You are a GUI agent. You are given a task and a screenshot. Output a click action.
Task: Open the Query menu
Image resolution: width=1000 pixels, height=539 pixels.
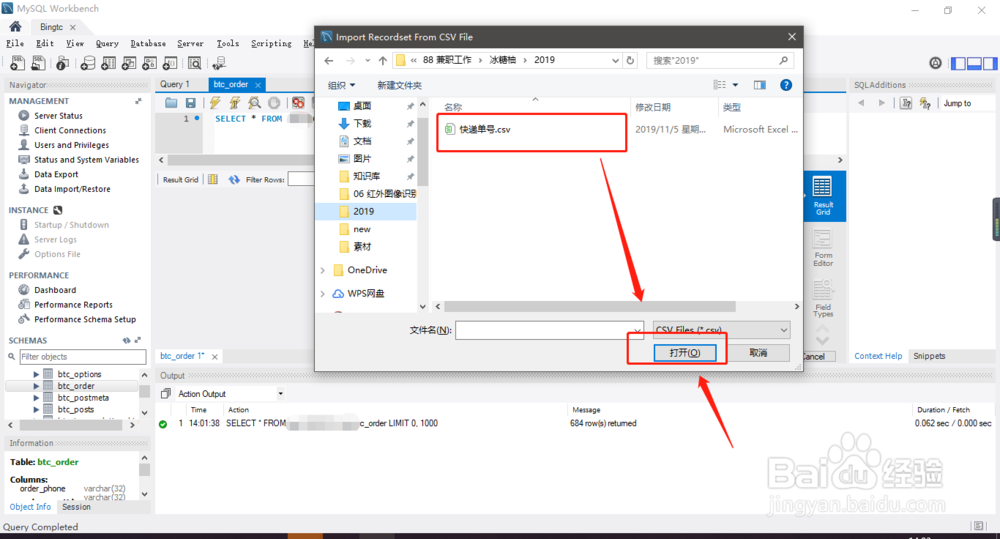click(x=107, y=43)
